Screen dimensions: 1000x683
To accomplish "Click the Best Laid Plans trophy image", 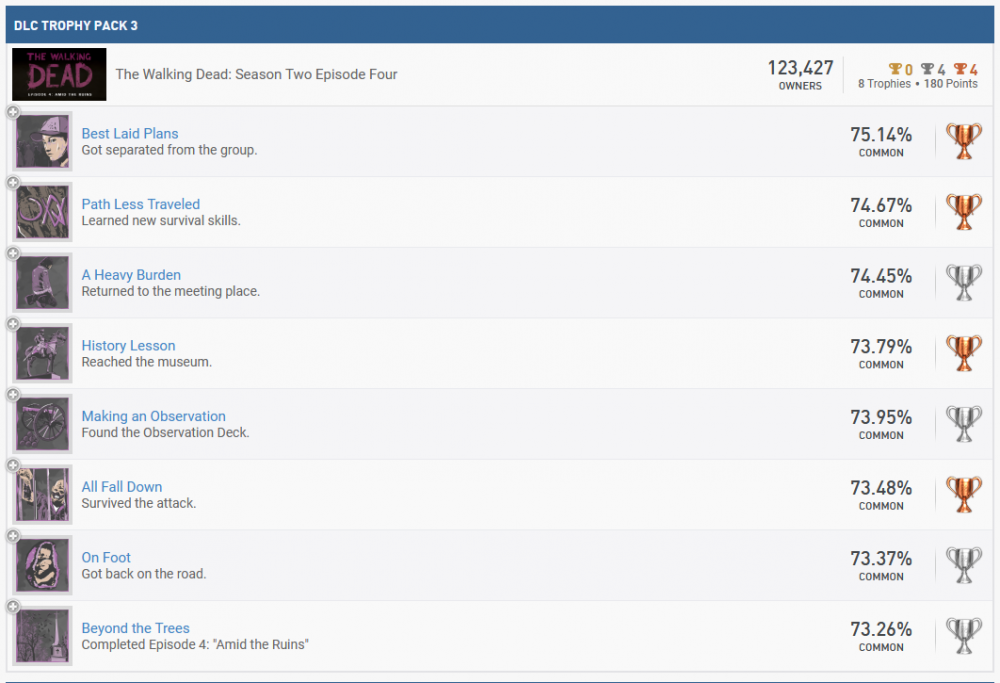I will click(44, 142).
